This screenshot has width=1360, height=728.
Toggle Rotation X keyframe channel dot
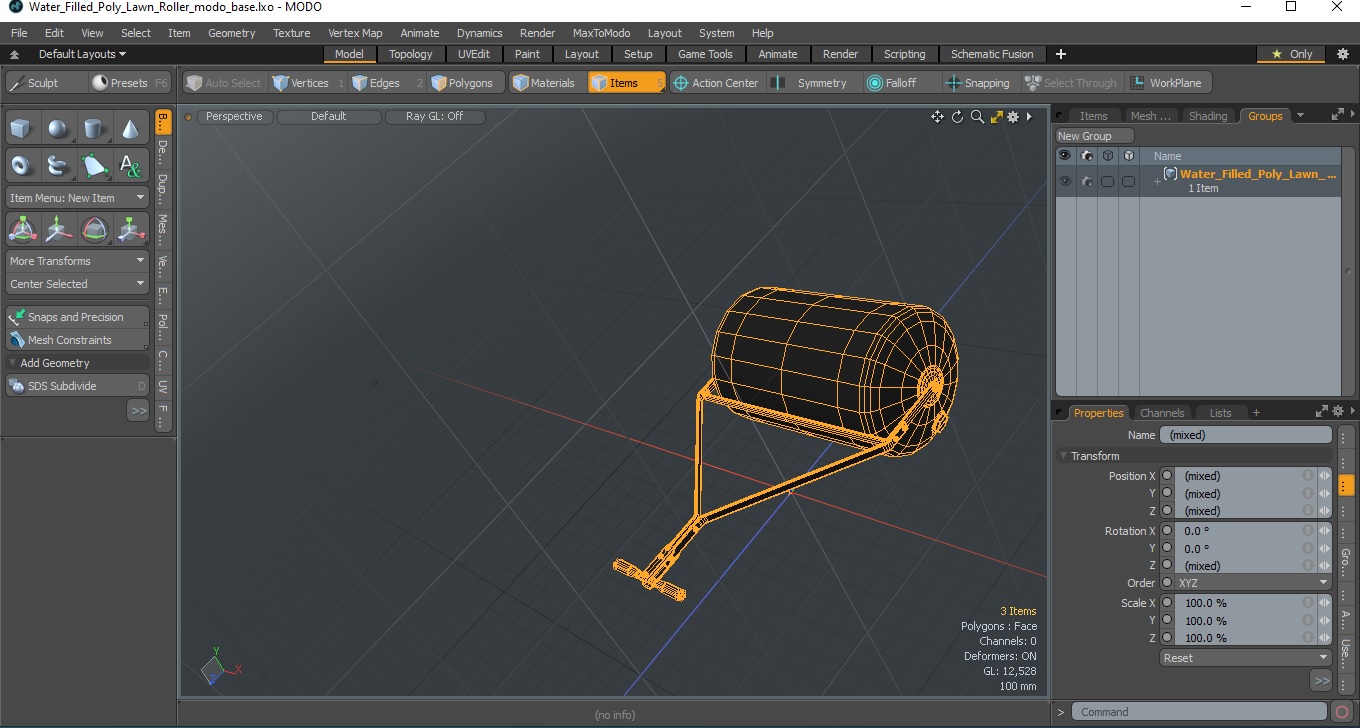[1166, 531]
